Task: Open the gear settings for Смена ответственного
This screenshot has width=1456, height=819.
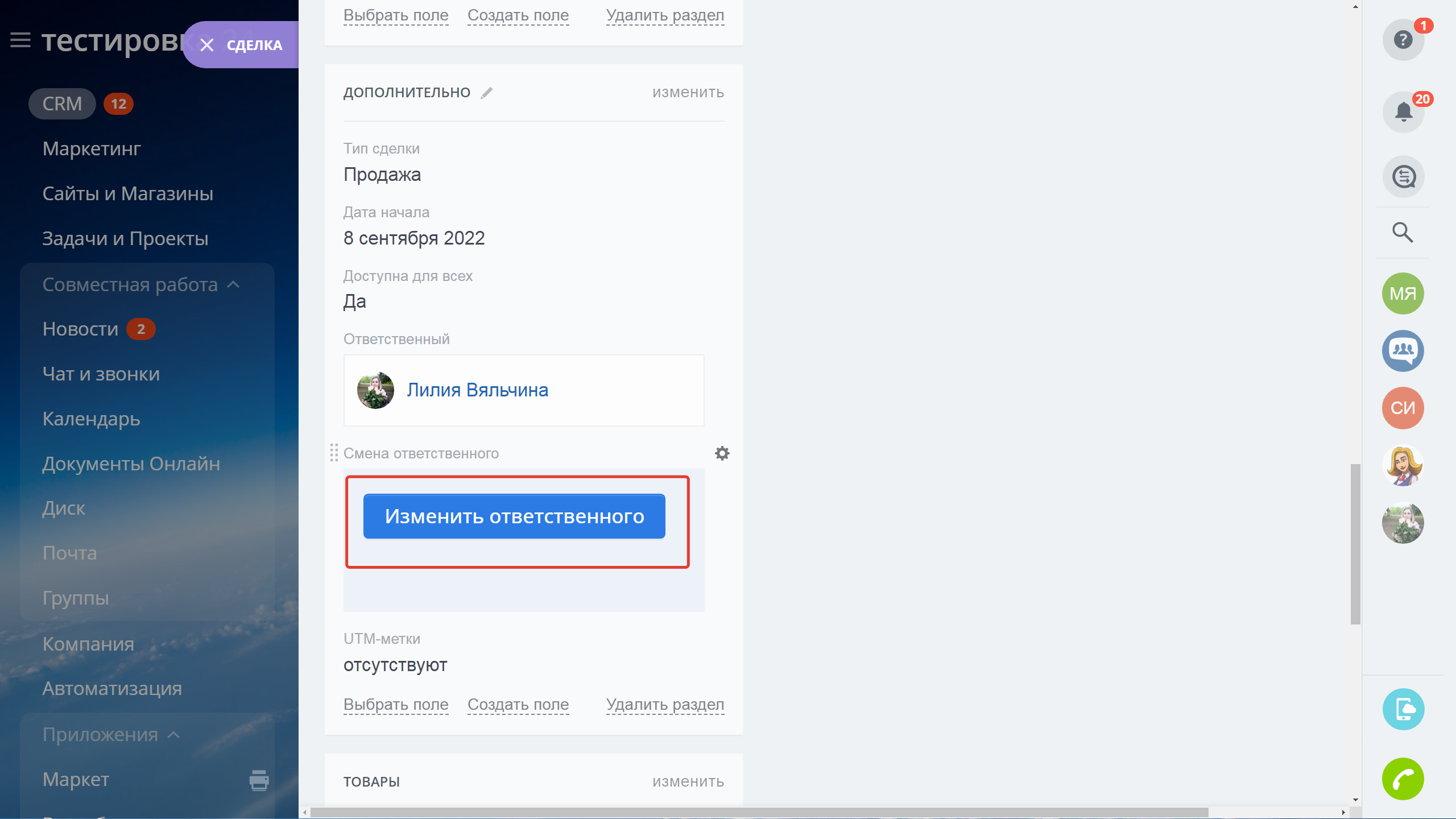Action: point(722,453)
